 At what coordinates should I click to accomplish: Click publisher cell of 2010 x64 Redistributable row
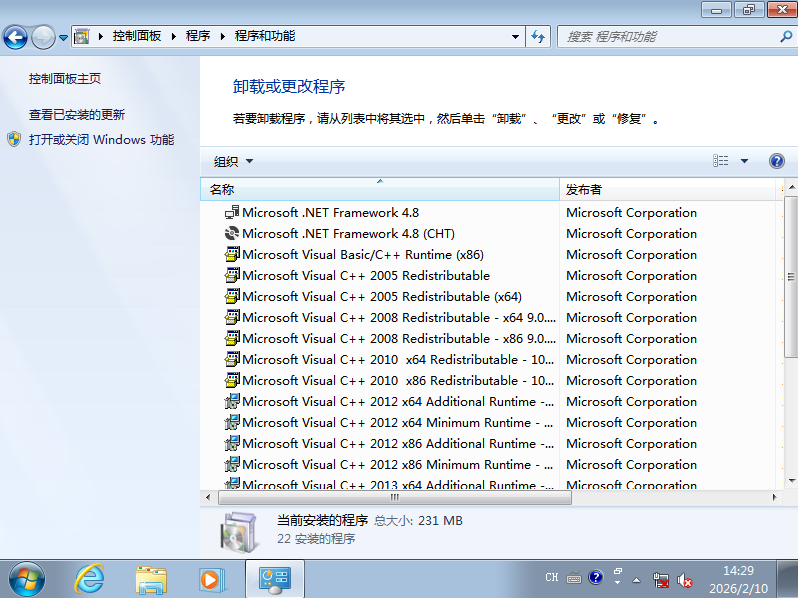click(x=632, y=360)
